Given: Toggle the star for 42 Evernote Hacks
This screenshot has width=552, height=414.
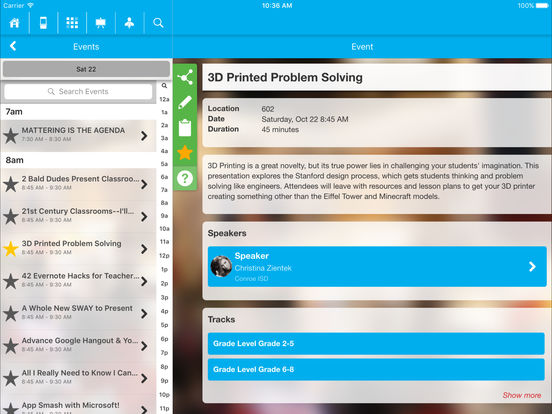Looking at the screenshot, I should click(11, 281).
